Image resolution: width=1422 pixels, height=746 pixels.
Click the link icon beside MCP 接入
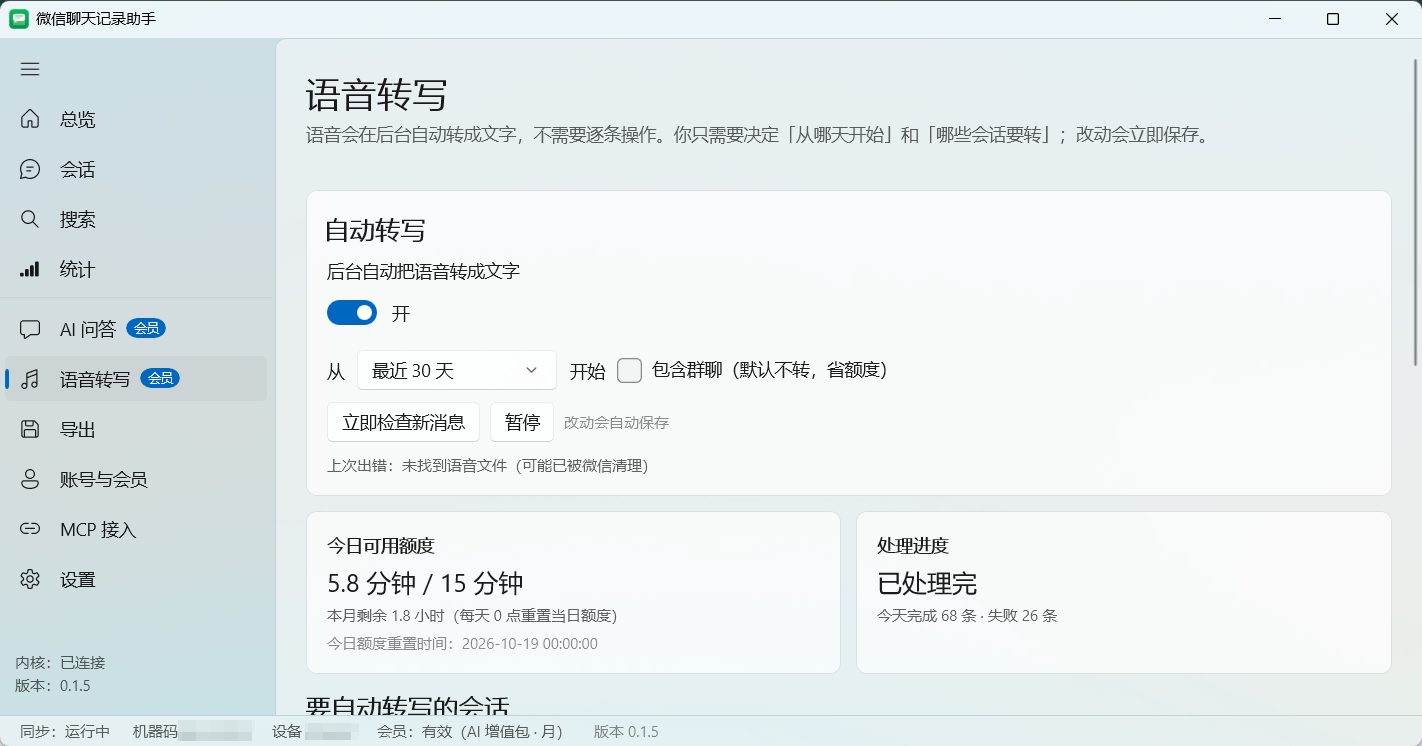30,529
